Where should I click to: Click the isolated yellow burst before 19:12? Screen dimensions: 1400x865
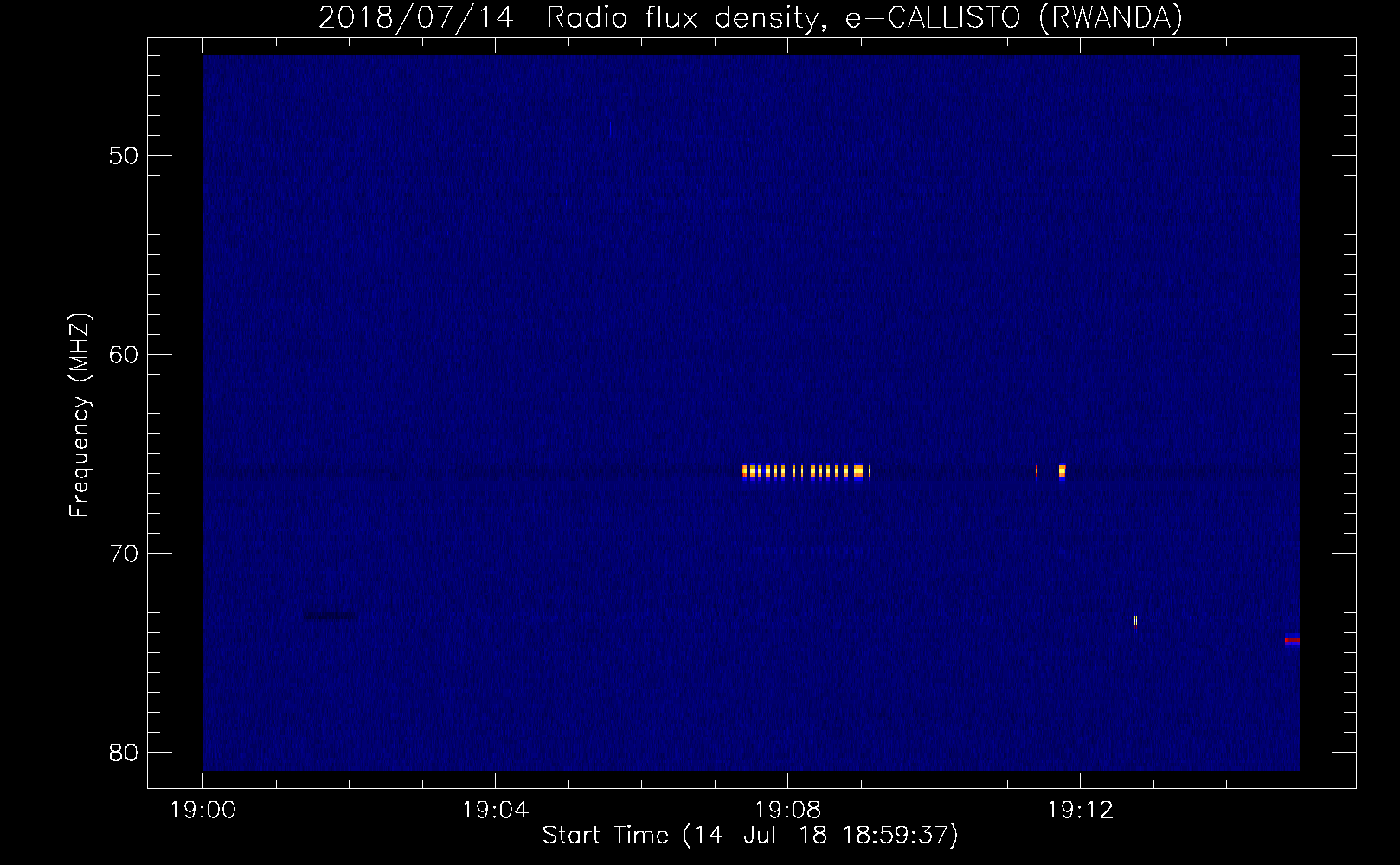(1062, 471)
